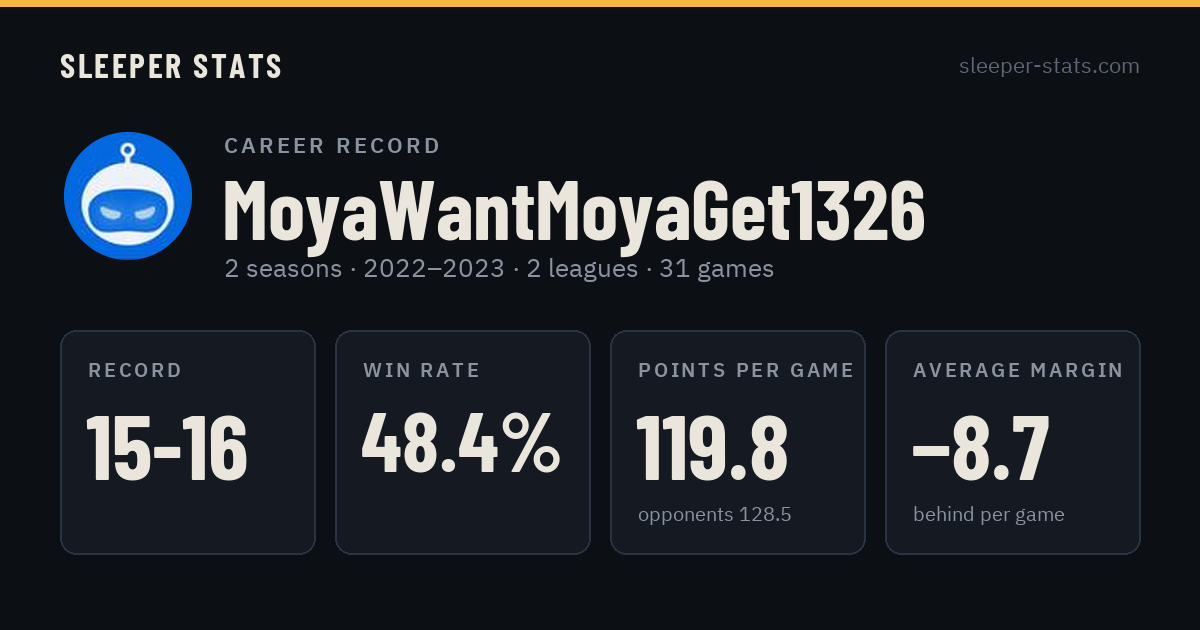Select the POINTS PER GAME card
The height and width of the screenshot is (630, 1200).
click(738, 442)
